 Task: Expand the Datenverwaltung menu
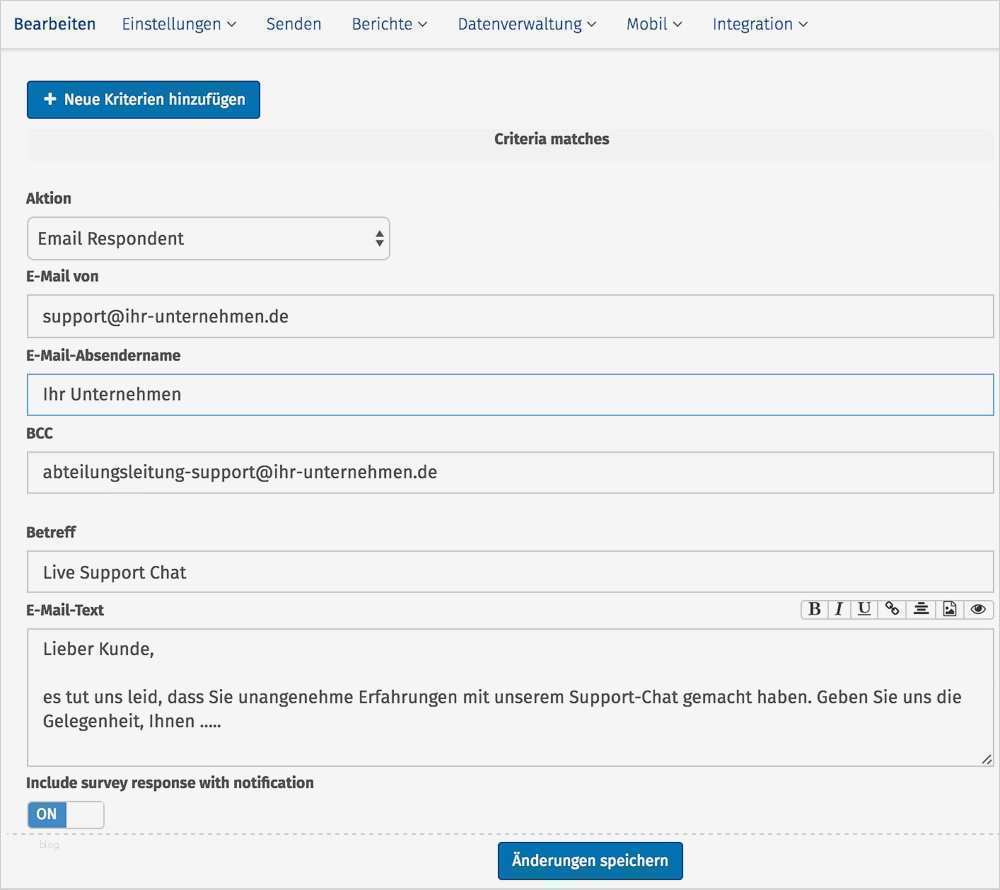(x=527, y=23)
